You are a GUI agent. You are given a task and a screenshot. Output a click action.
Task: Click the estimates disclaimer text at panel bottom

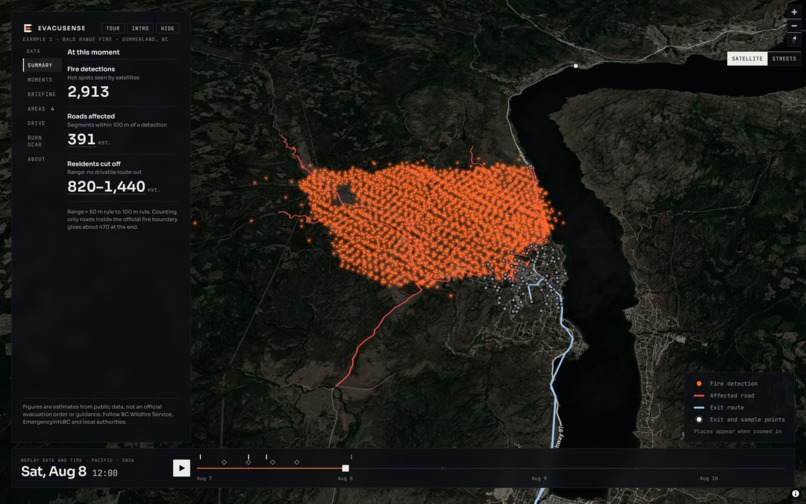click(98, 414)
